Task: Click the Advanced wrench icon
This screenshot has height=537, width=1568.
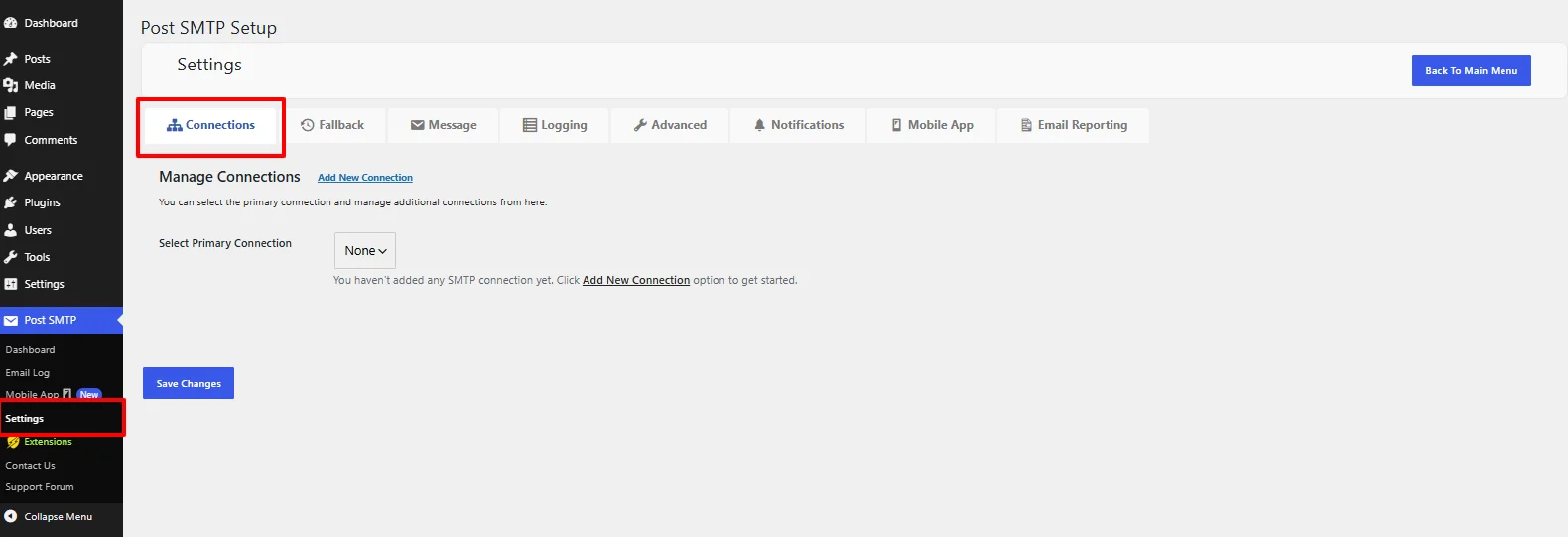Action: coord(640,125)
